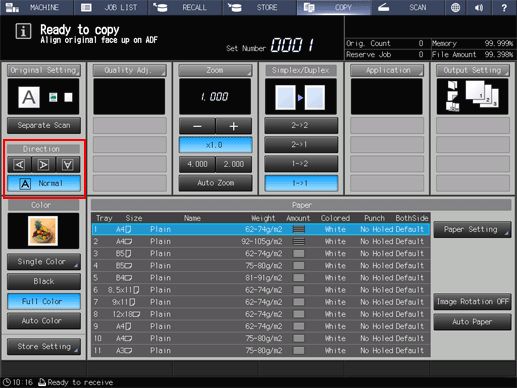The height and width of the screenshot is (388, 517).
Task: Select the Black color mode
Action: tap(44, 281)
